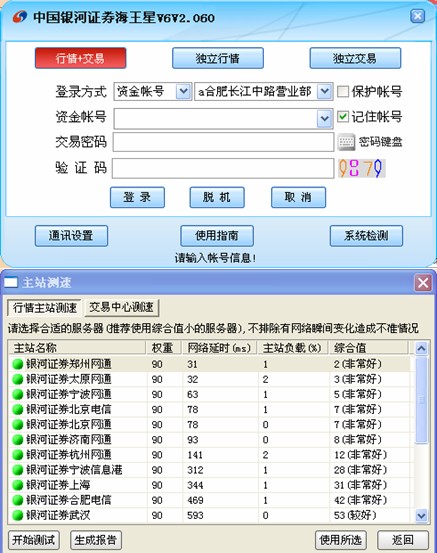Switch to 行情主站测速 tab
Image resolution: width=437 pixels, height=553 pixels.
click(x=45, y=308)
